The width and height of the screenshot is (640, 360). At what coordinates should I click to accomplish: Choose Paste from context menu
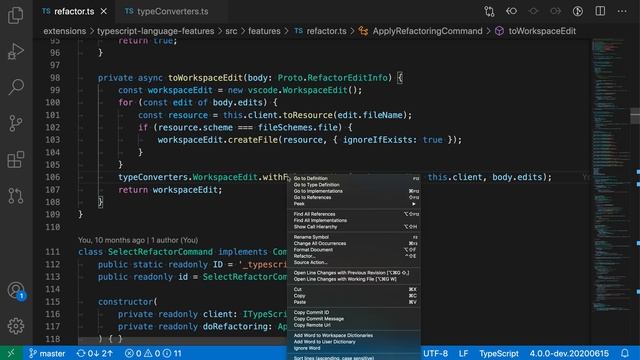click(x=354, y=302)
